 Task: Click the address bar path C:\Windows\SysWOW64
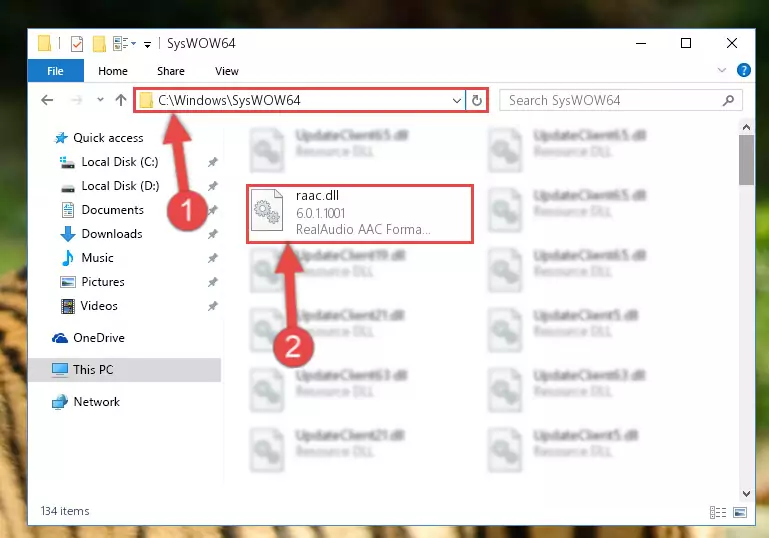click(229, 101)
